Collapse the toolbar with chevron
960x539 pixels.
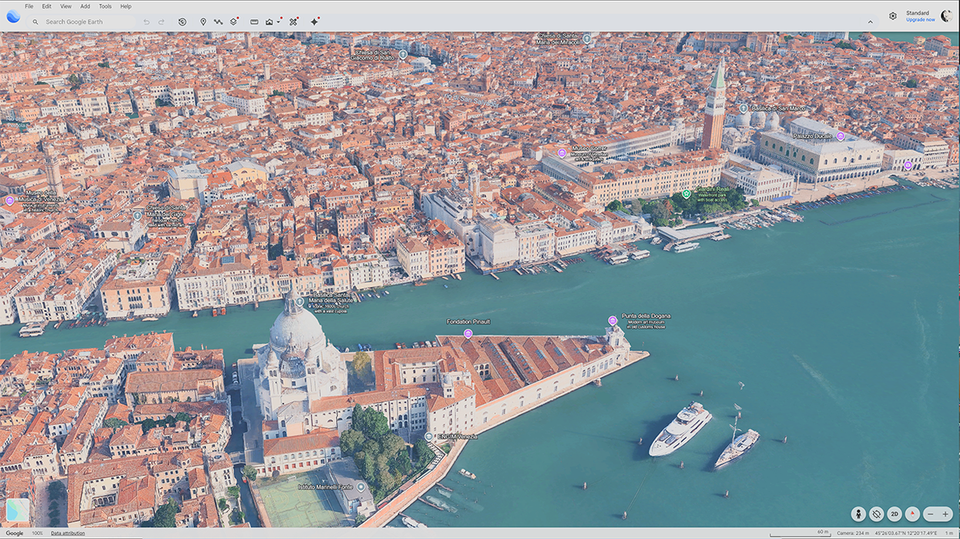pos(870,22)
